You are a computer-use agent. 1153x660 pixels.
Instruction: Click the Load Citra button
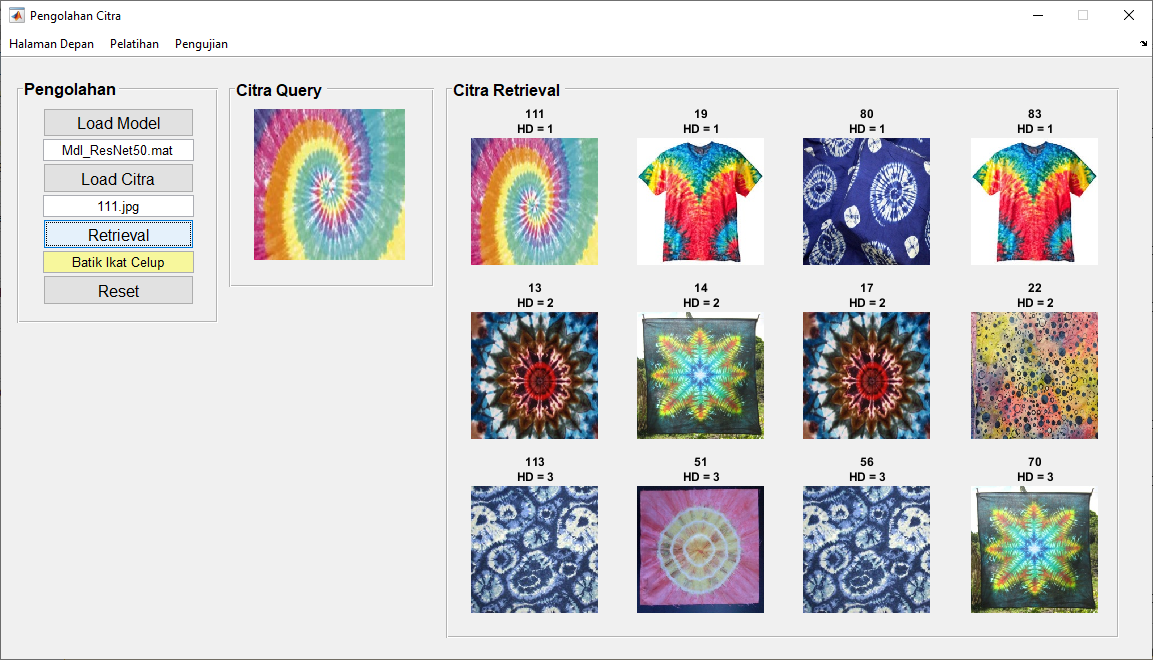pos(118,179)
